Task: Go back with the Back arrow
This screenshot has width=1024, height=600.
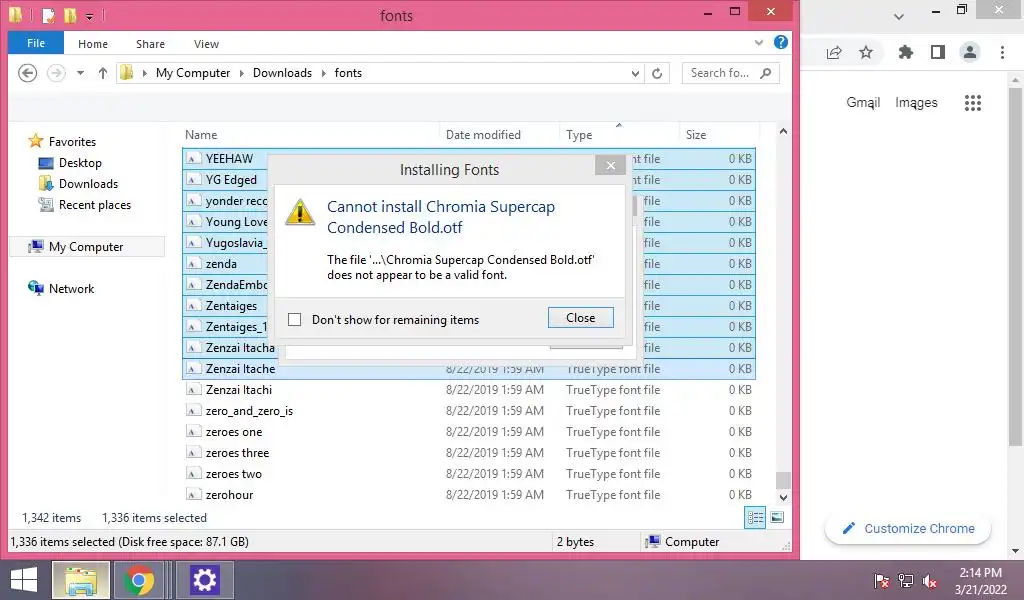Action: point(27,72)
